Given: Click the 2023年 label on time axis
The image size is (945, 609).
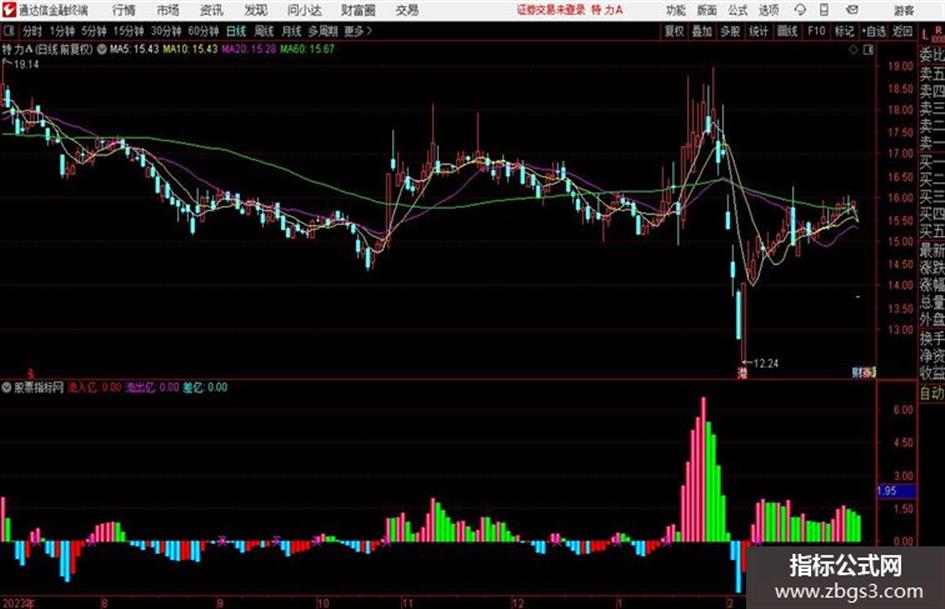Looking at the screenshot, I should pyautogui.click(x=18, y=603).
